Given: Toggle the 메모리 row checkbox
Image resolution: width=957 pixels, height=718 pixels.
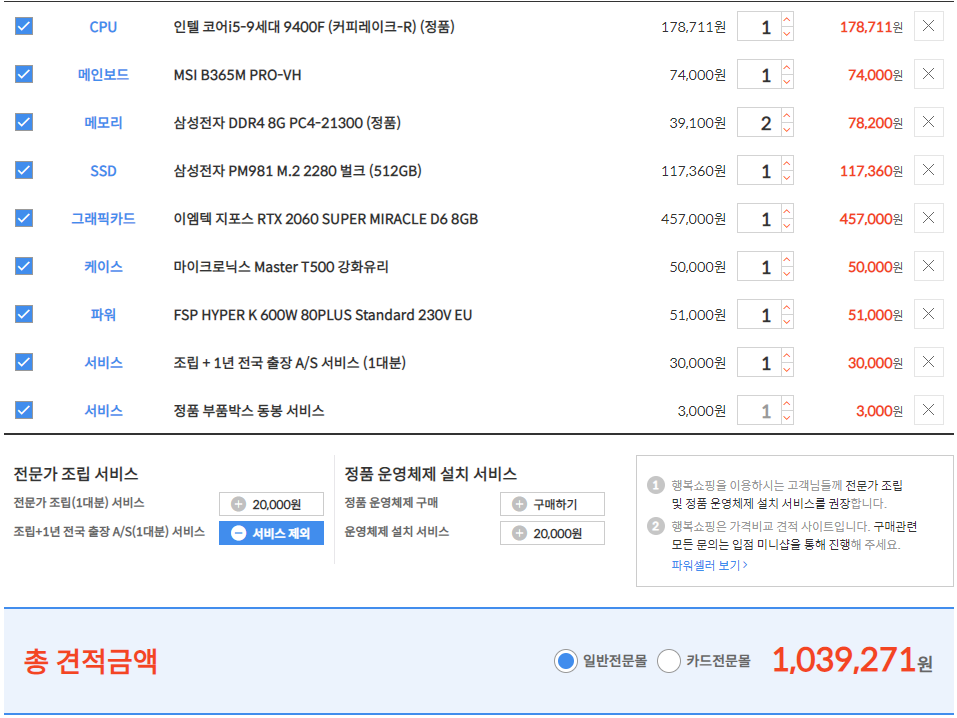Looking at the screenshot, I should pos(24,122).
